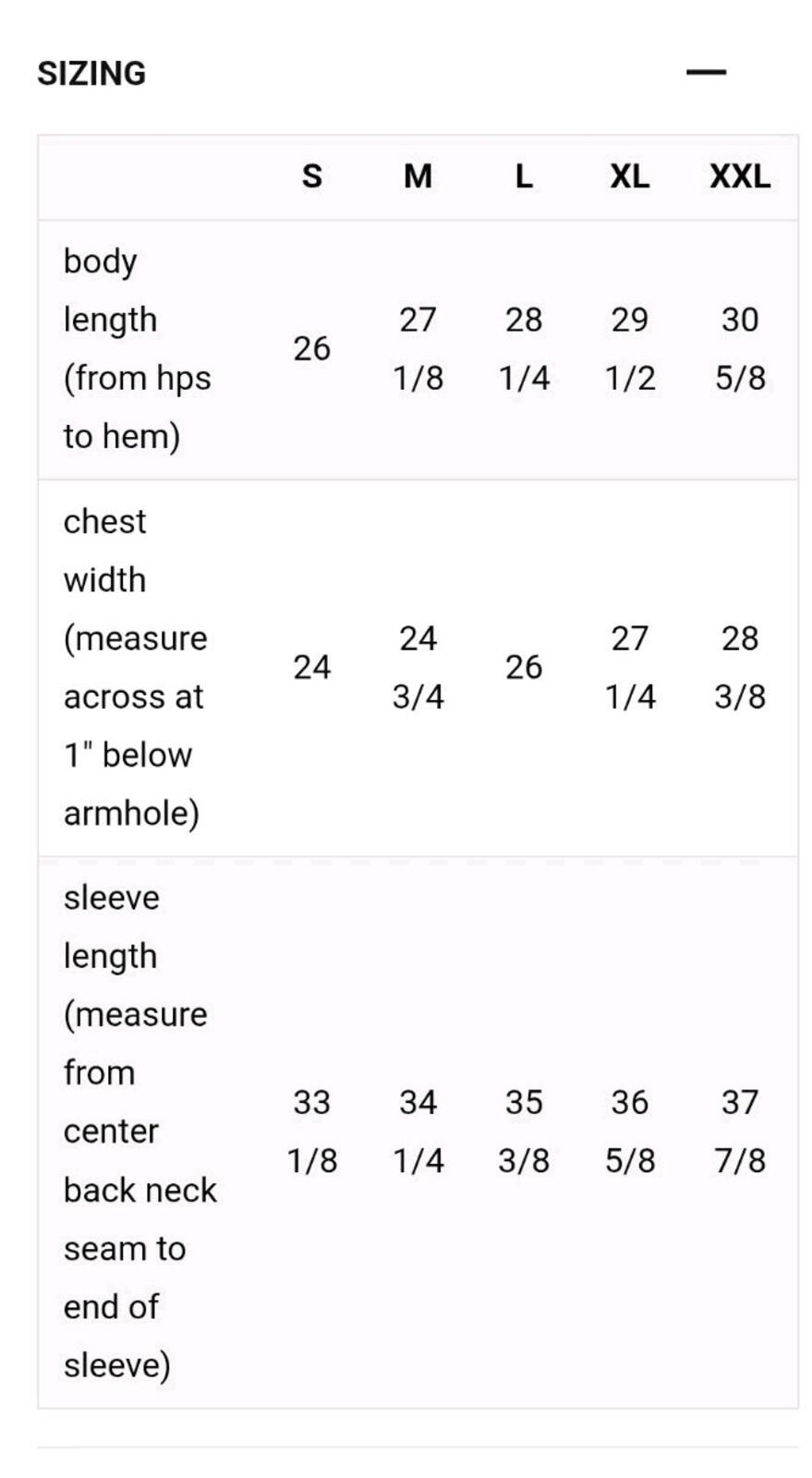Click chest width 24 3/4 for M

[418, 667]
